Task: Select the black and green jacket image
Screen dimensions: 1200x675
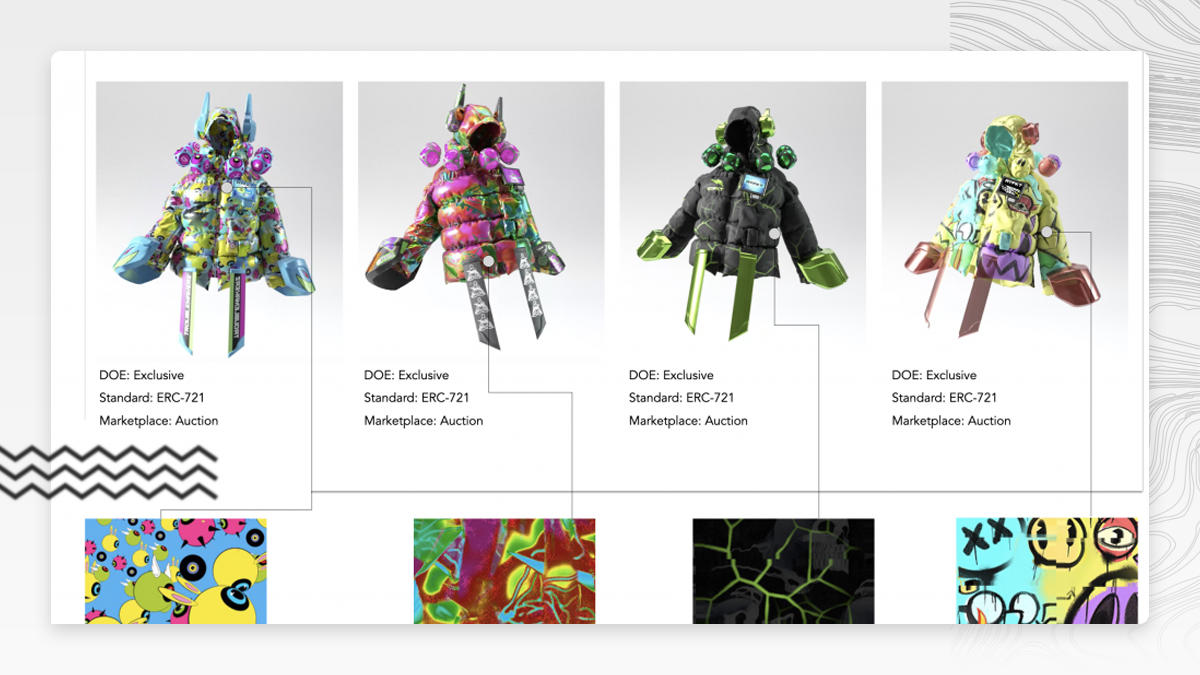Action: click(743, 220)
